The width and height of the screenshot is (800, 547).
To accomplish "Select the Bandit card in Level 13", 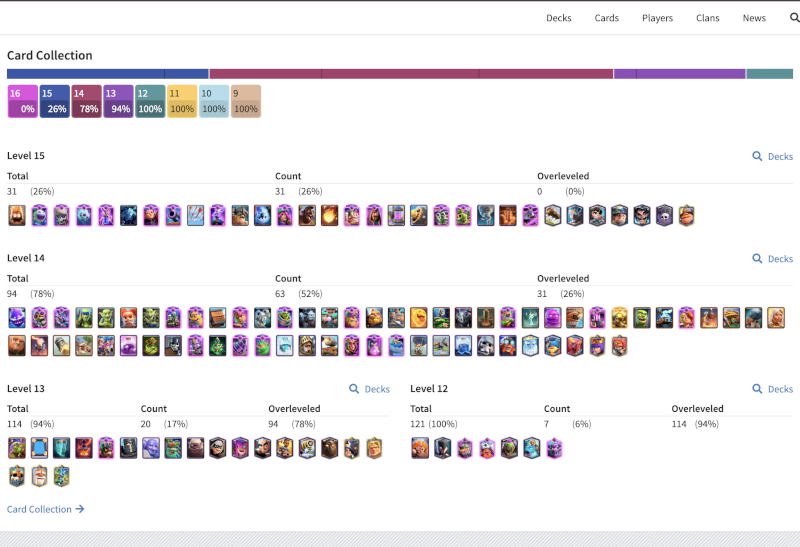I will click(218, 448).
